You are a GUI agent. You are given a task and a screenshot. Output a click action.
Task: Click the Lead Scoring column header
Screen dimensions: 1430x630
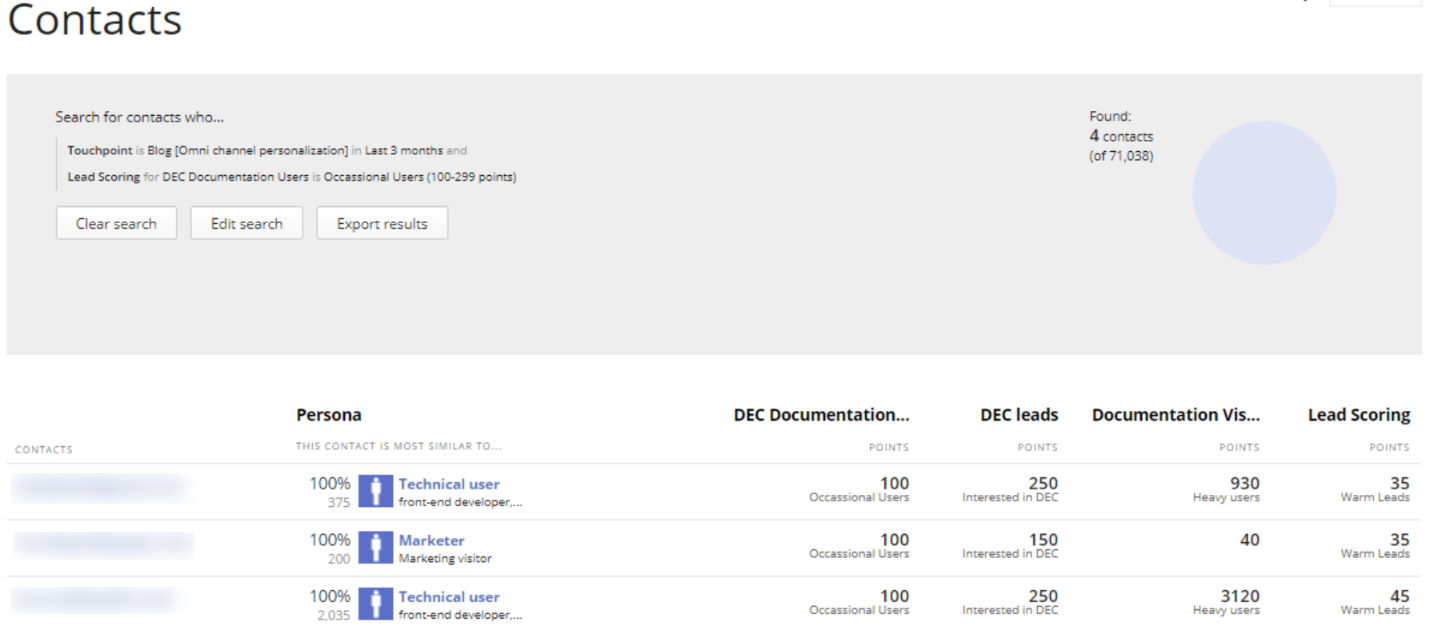(x=1358, y=415)
